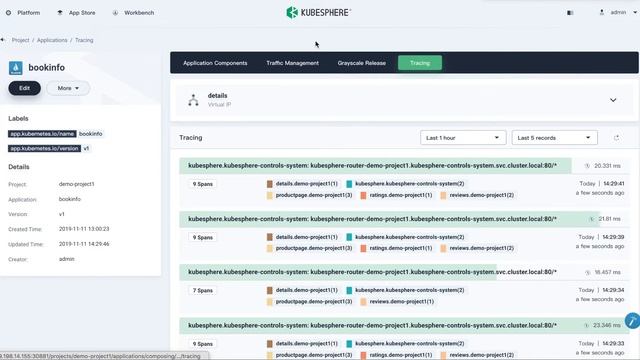Click reviews.demo-project1(1) label
This screenshot has height=360, width=640.
pos(402,302)
